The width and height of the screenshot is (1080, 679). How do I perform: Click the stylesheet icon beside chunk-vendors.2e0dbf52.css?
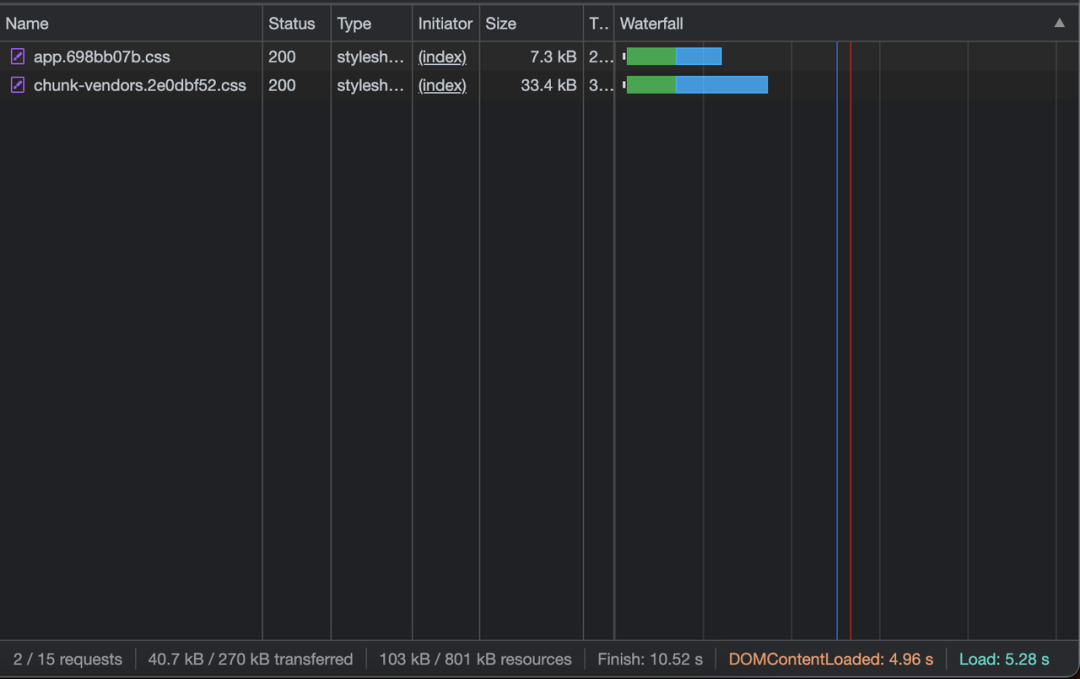point(18,85)
